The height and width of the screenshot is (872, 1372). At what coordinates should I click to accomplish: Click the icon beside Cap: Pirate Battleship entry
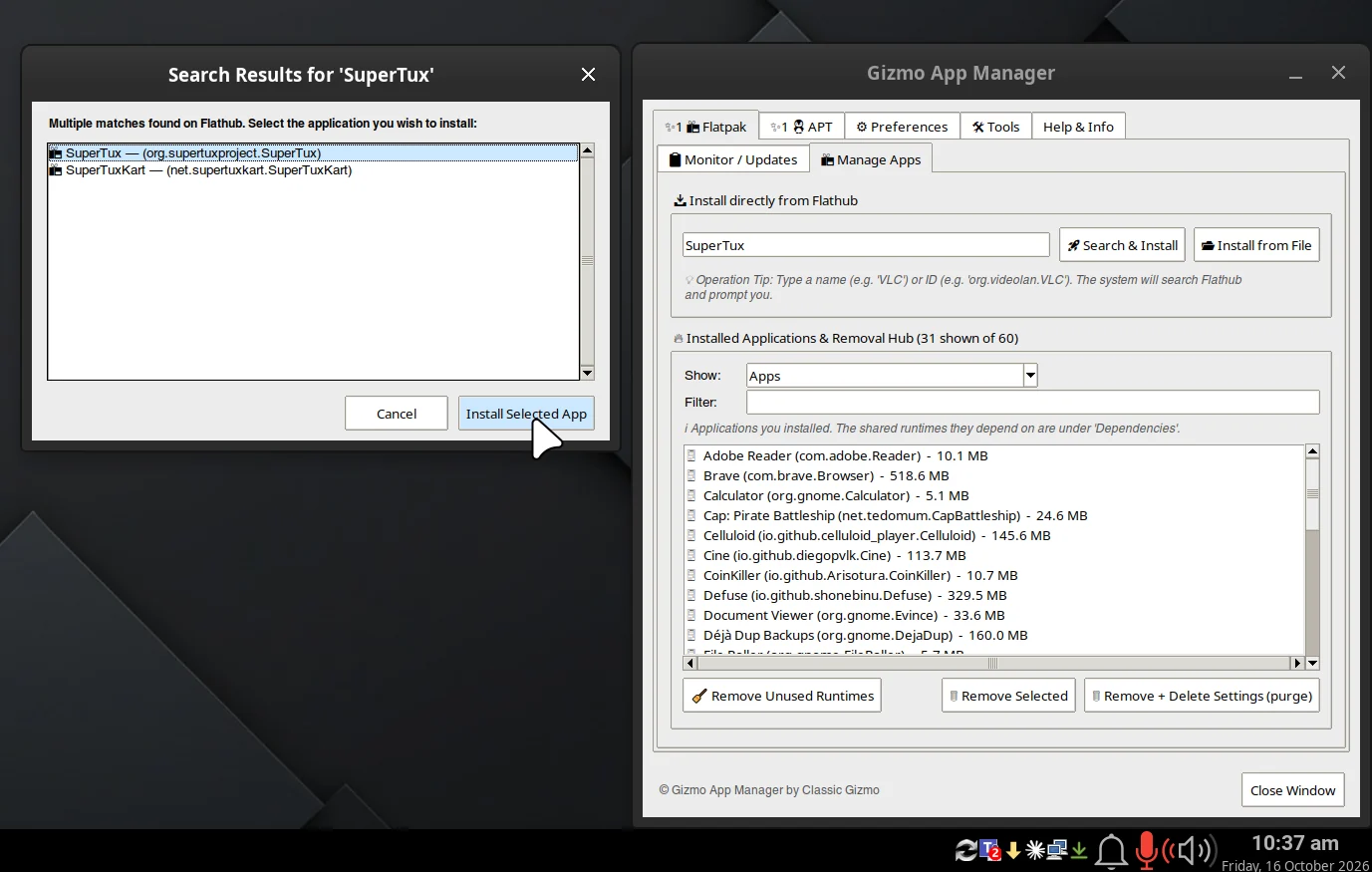[691, 515]
